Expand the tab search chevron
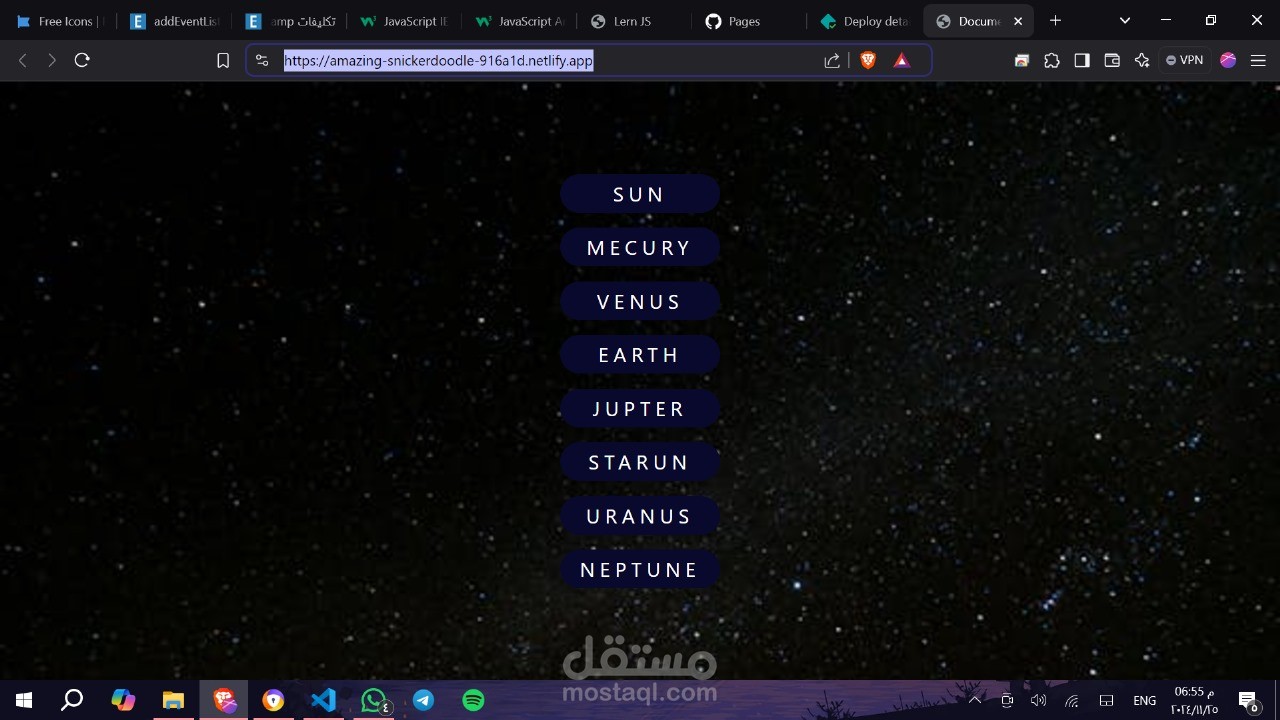Viewport: 1280px width, 720px height. pyautogui.click(x=1123, y=20)
